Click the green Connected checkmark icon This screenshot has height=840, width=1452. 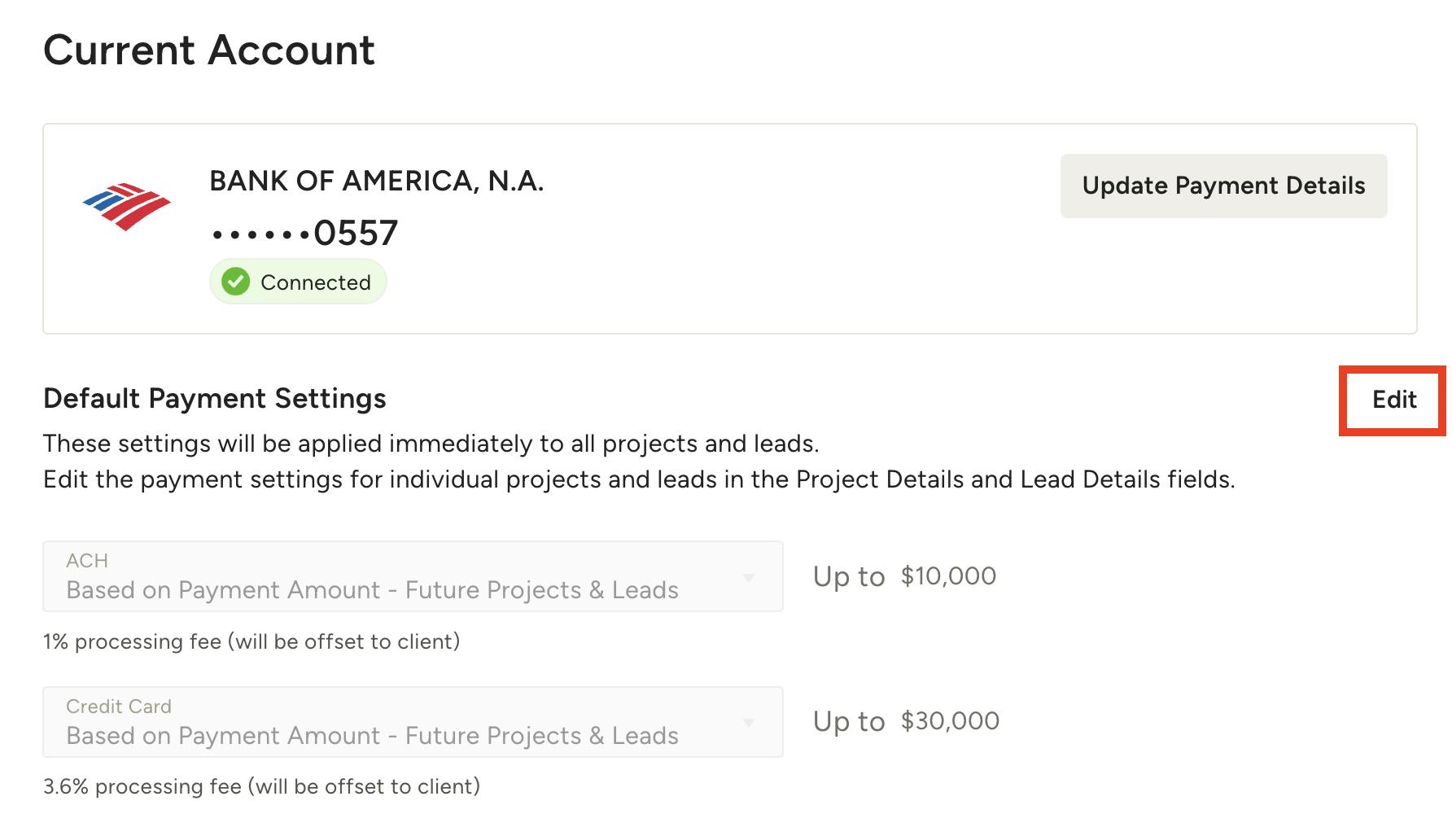coord(235,282)
